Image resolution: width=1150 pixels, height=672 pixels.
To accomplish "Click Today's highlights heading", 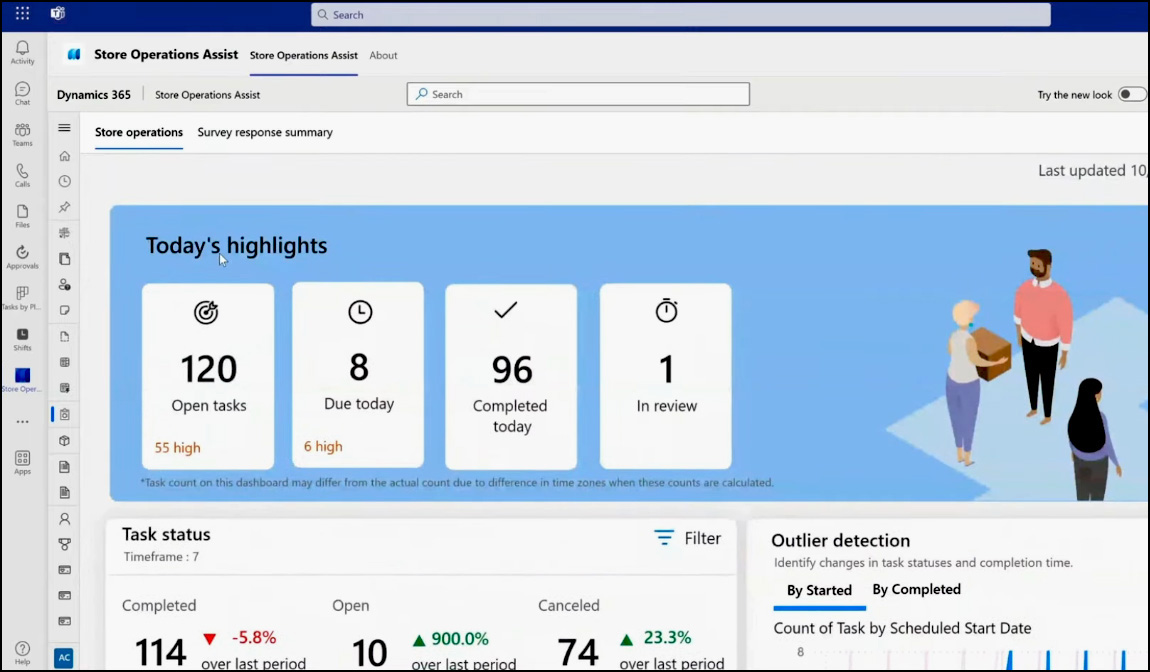I will (236, 245).
